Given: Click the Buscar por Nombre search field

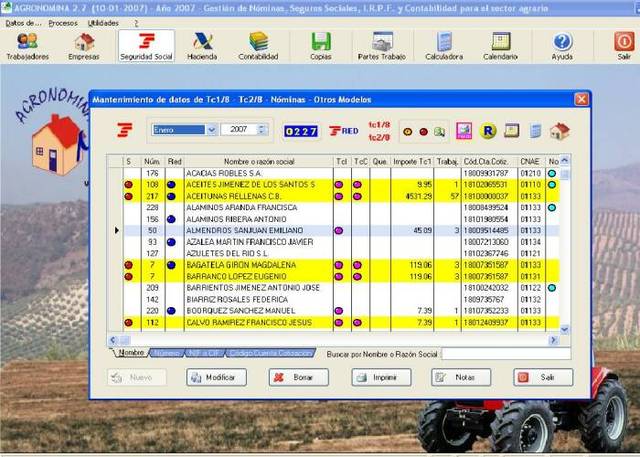Looking at the screenshot, I should (506, 354).
